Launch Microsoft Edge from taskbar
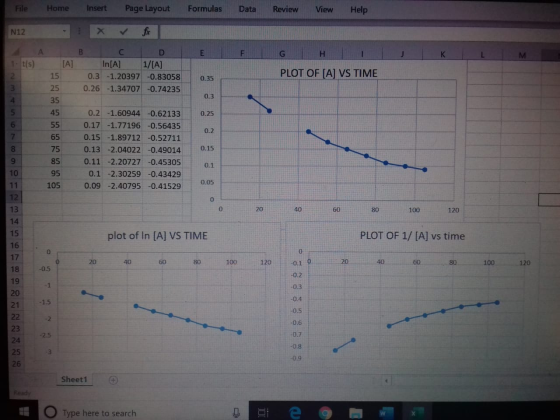560x420 pixels. tap(295, 413)
